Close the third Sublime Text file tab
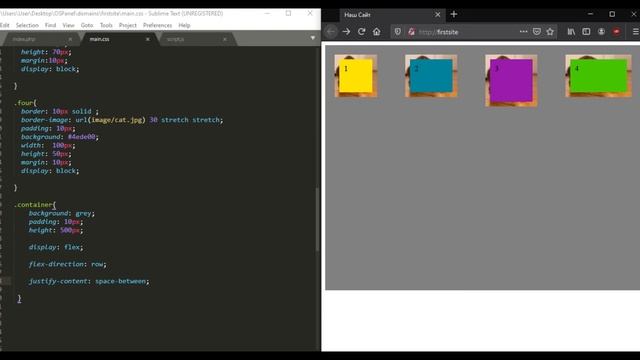This screenshot has width=640, height=360. click(x=225, y=39)
